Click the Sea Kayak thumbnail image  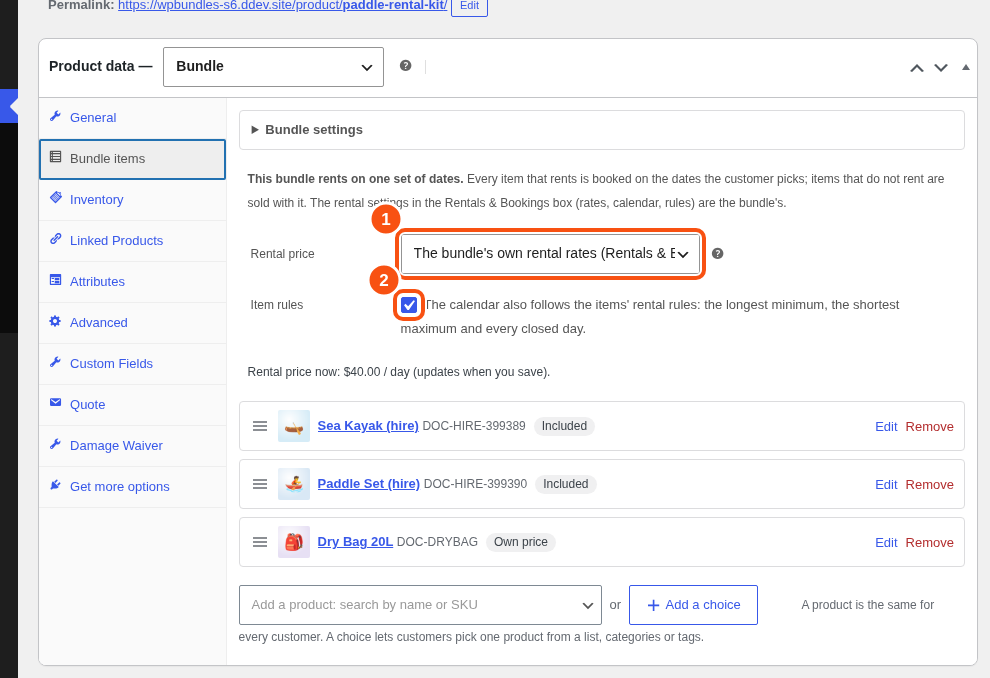click(x=294, y=426)
